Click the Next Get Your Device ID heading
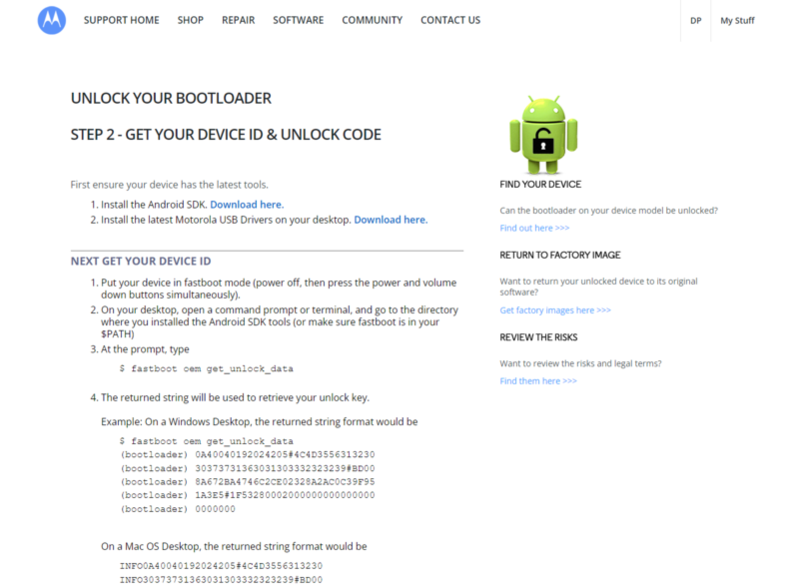Screen dimensions: 799x585 click(x=140, y=261)
